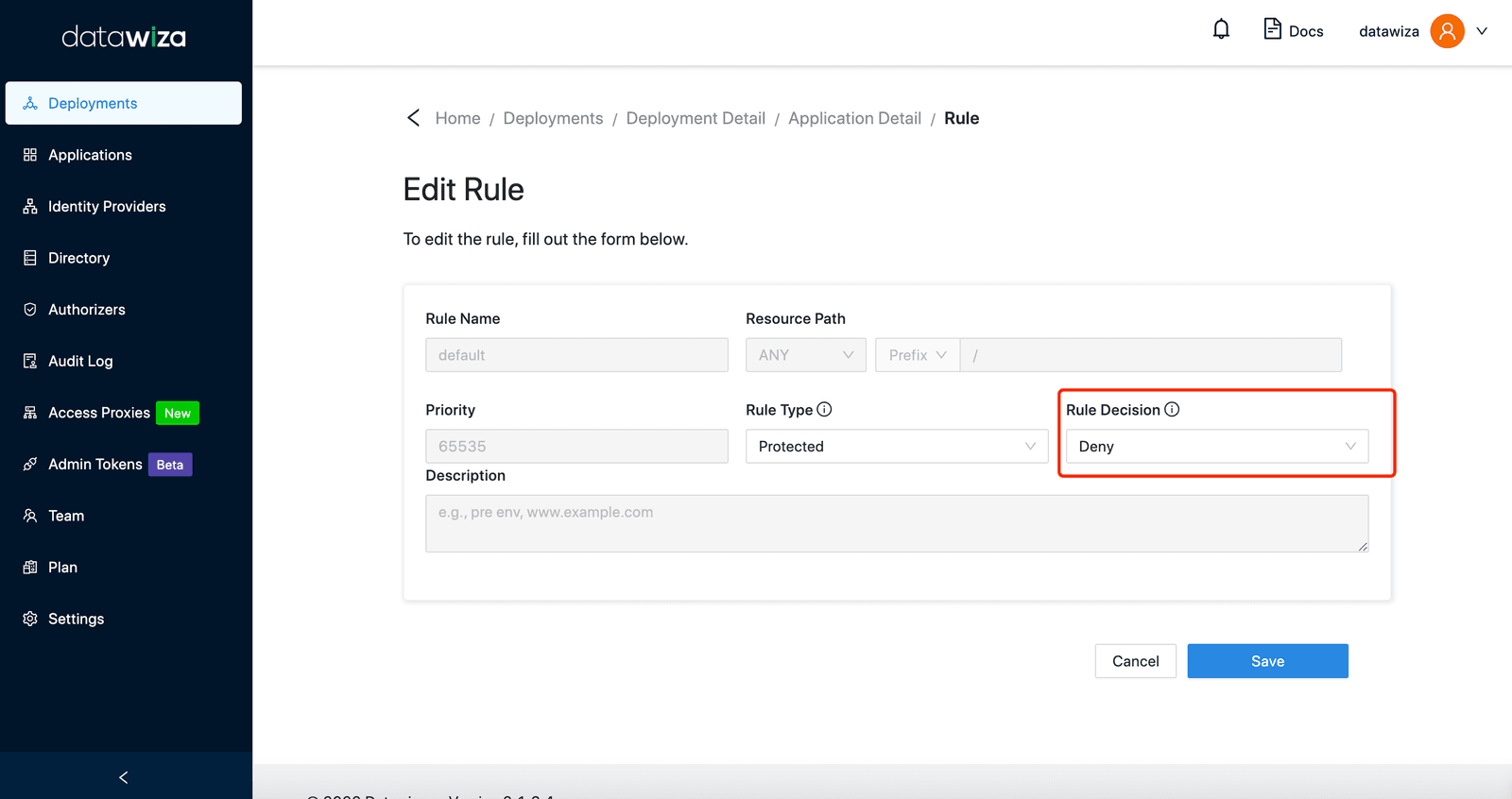Show Rule Decision info tooltip icon
This screenshot has height=799, width=1512.
coord(1172,409)
